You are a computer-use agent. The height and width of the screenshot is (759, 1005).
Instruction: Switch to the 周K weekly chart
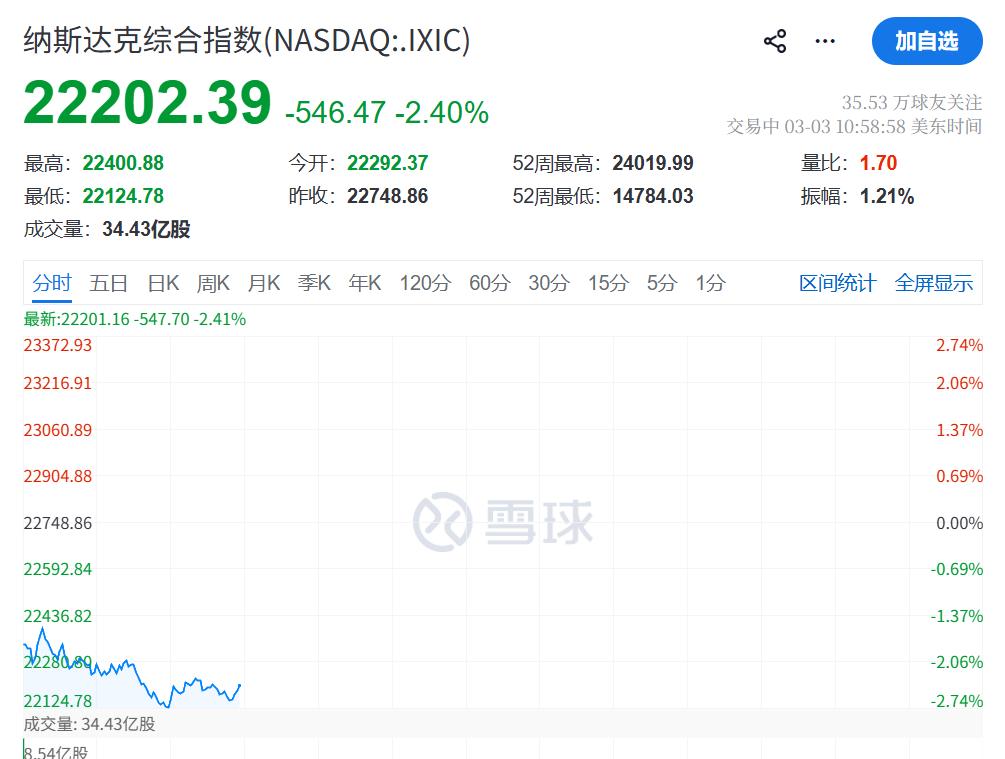click(213, 283)
